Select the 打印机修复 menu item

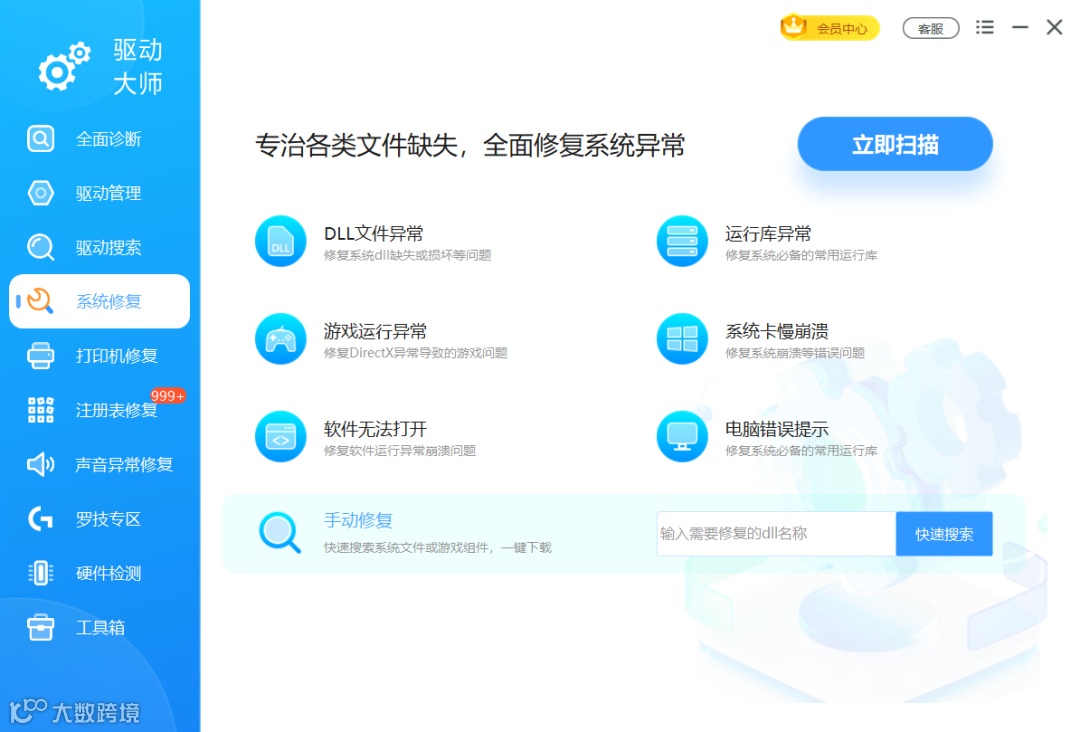99,355
